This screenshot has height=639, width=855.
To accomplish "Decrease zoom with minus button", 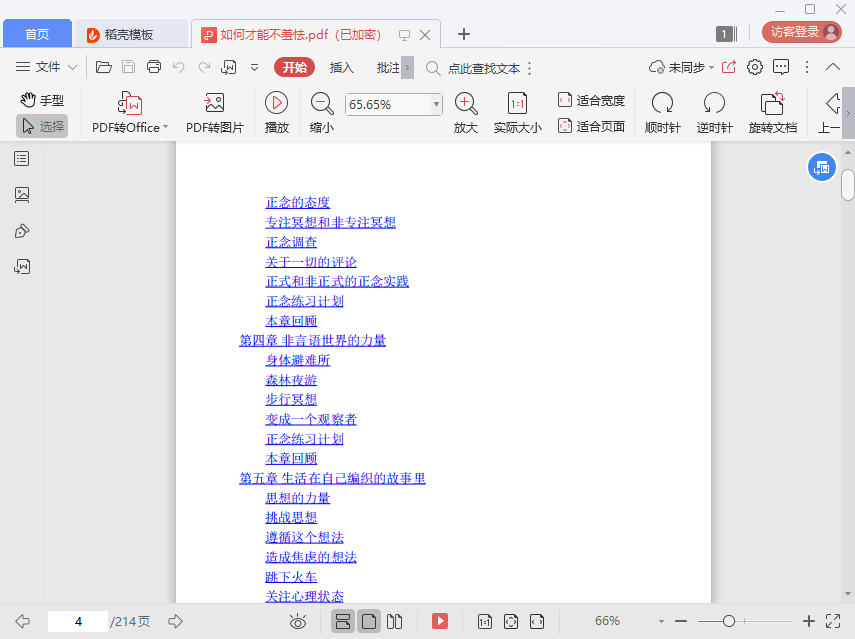I will (681, 621).
